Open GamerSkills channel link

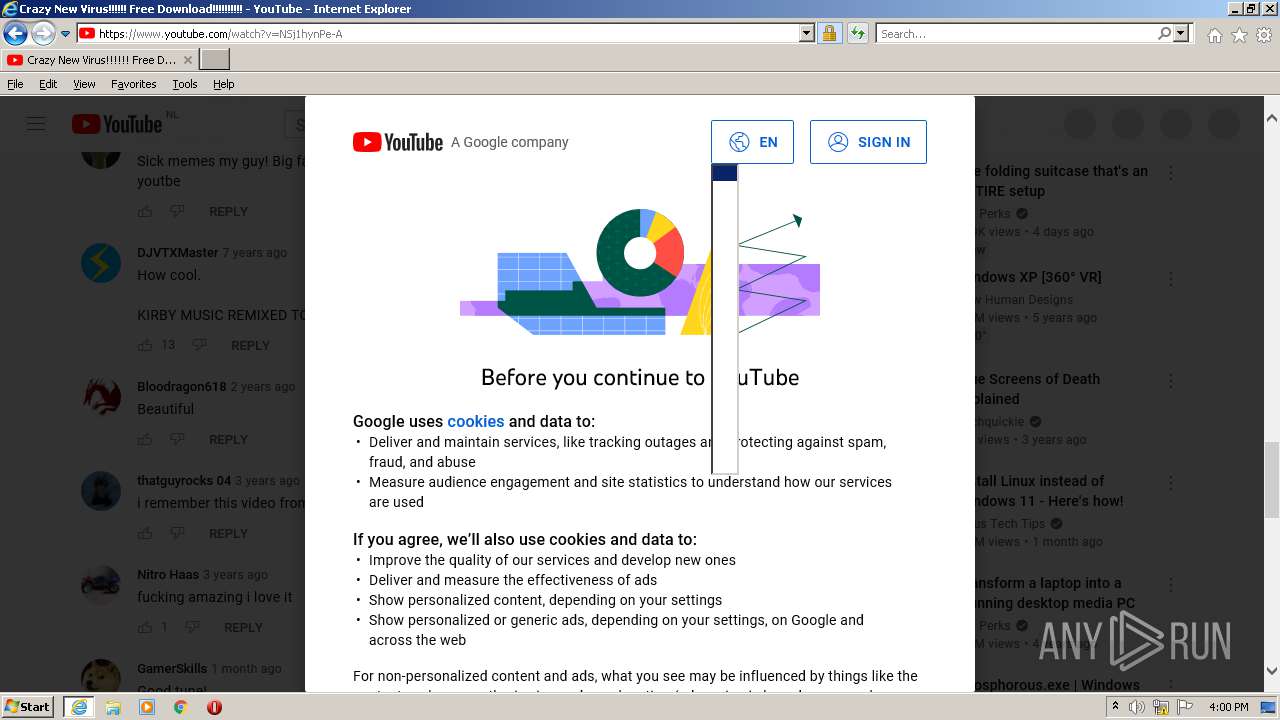tap(172, 669)
